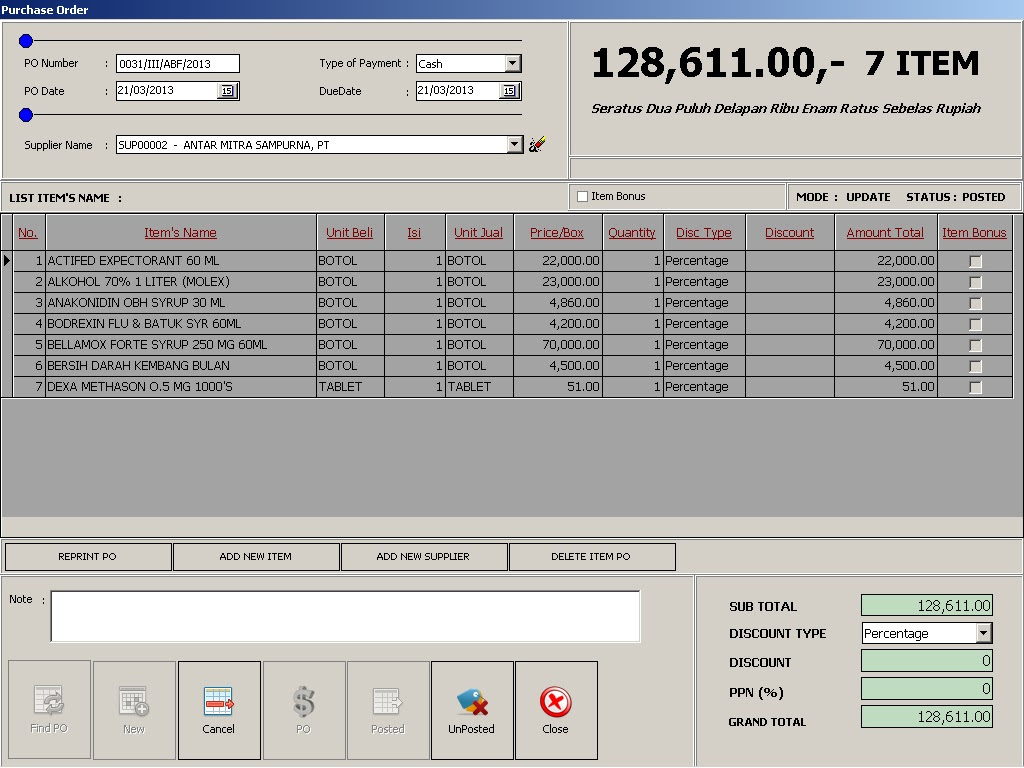Screen dimensions: 1024x768
Task: Open the DueDate calendar picker icon
Action: point(509,91)
